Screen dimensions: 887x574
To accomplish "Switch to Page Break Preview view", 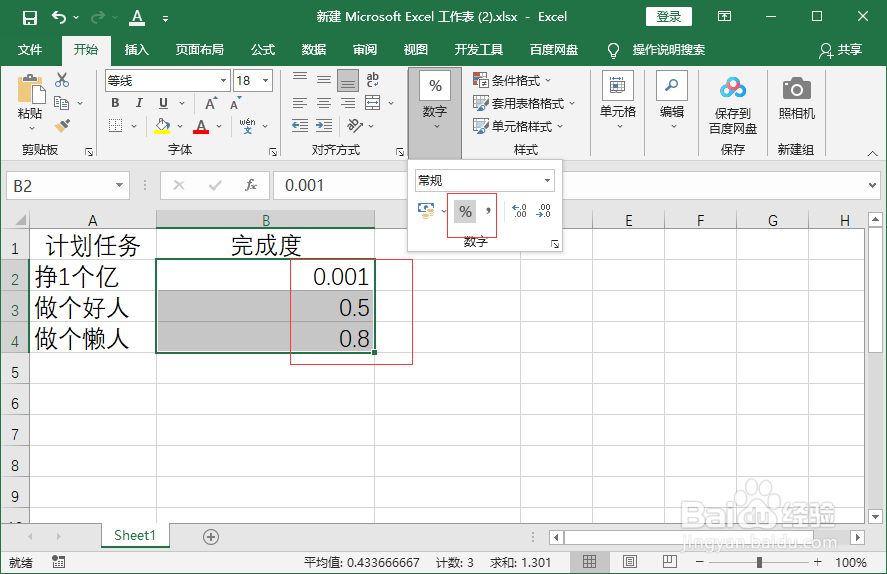I will click(x=669, y=562).
